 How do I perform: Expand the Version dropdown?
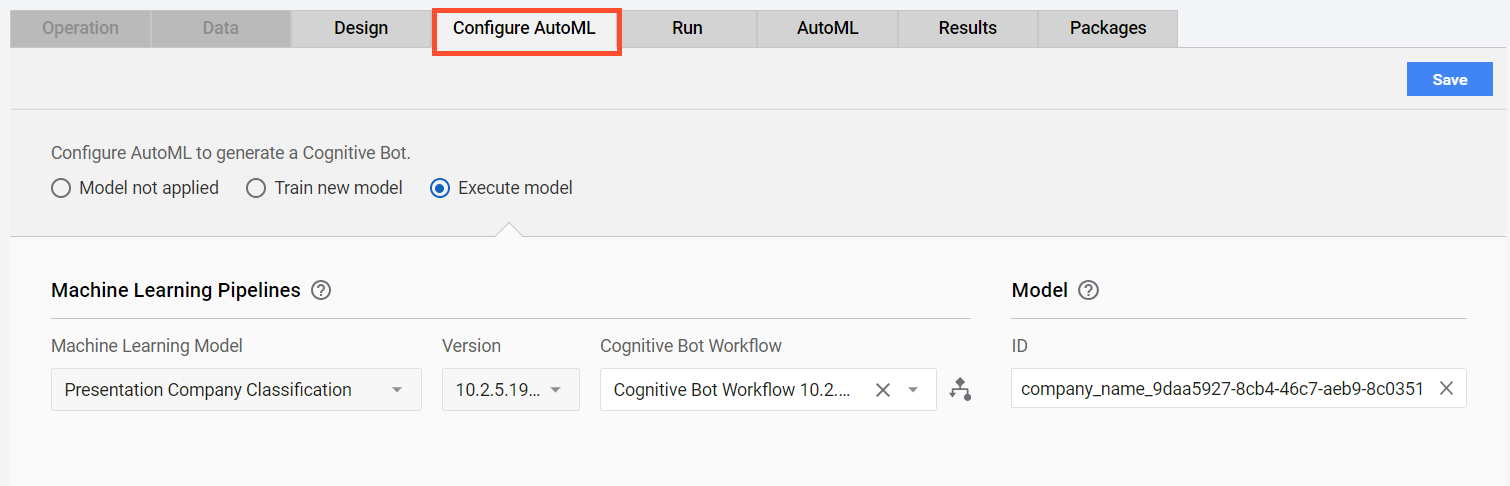tap(511, 390)
